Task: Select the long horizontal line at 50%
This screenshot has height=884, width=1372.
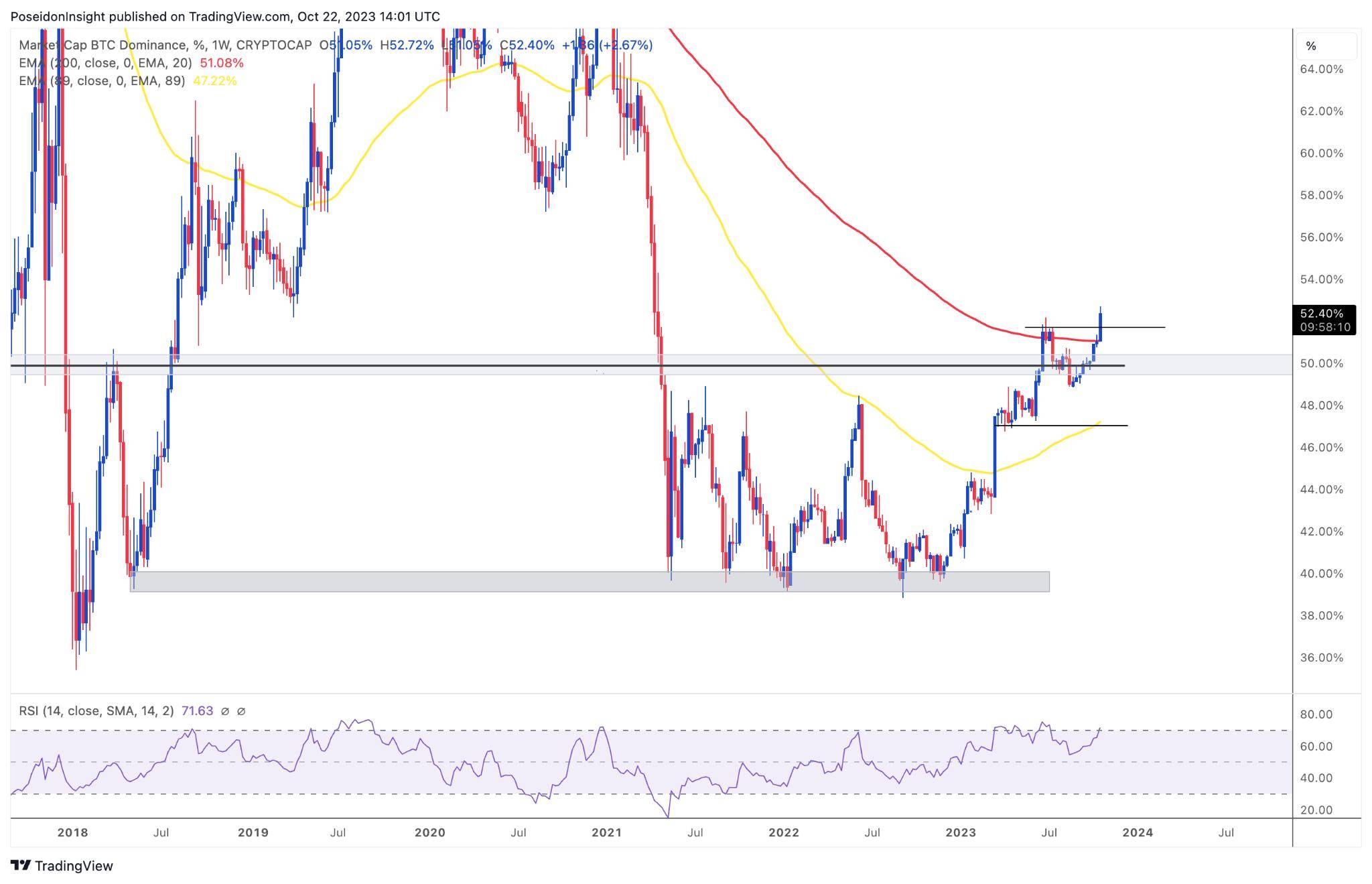Action: pyautogui.click(x=568, y=365)
